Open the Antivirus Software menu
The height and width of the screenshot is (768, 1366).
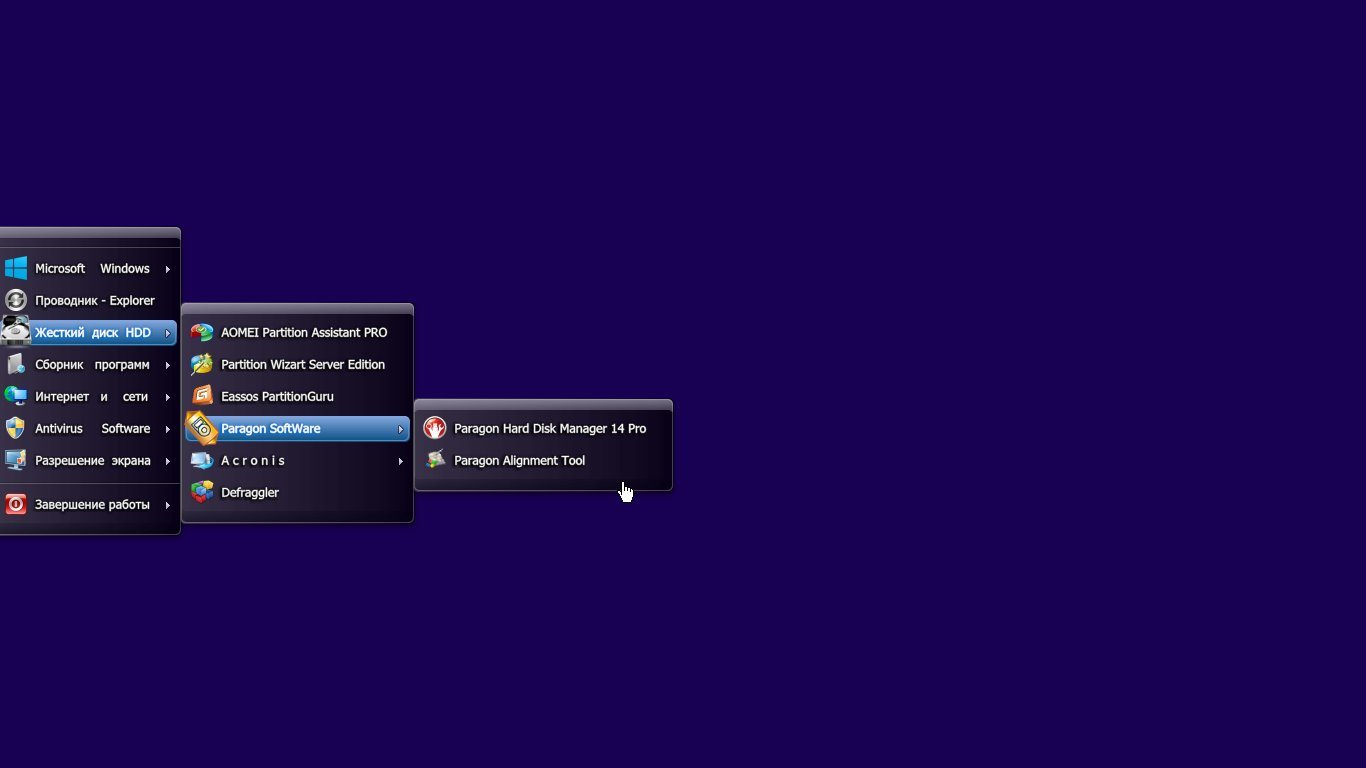click(89, 428)
